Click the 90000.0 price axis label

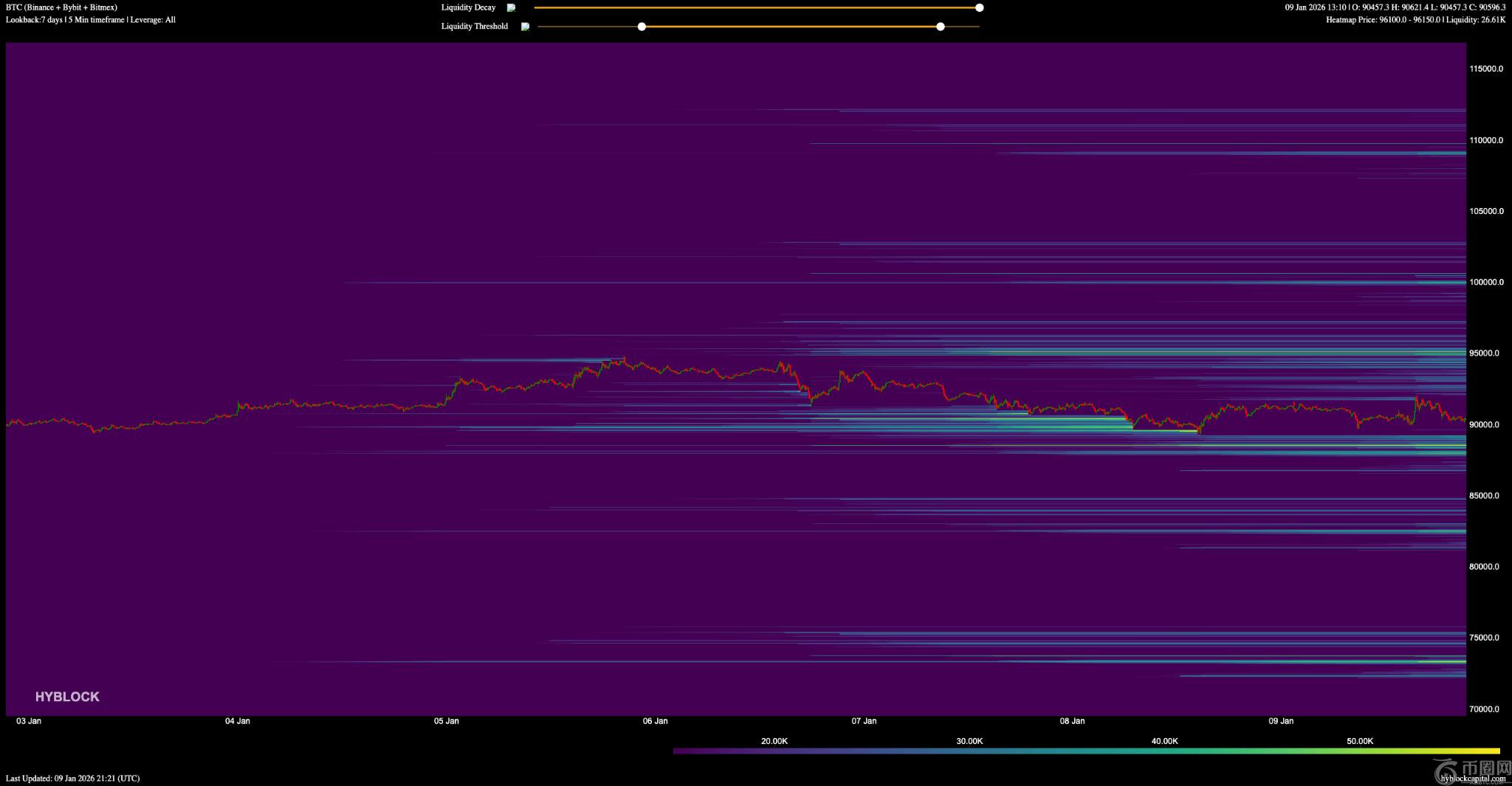tap(1484, 425)
